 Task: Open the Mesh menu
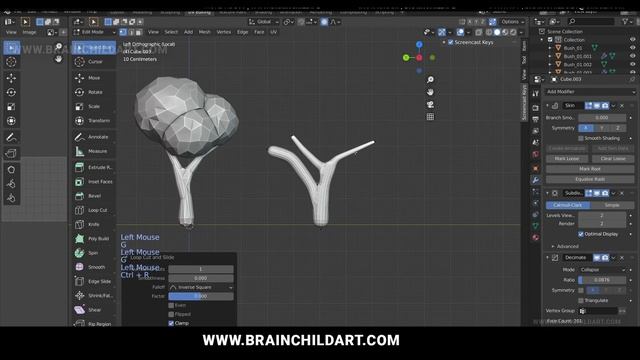click(204, 32)
